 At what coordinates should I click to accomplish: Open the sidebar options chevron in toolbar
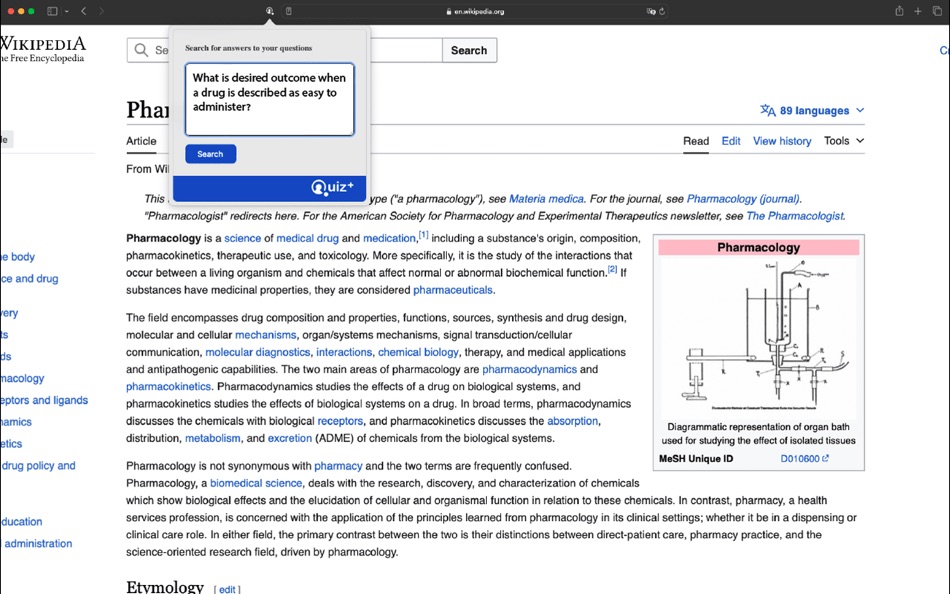67,11
